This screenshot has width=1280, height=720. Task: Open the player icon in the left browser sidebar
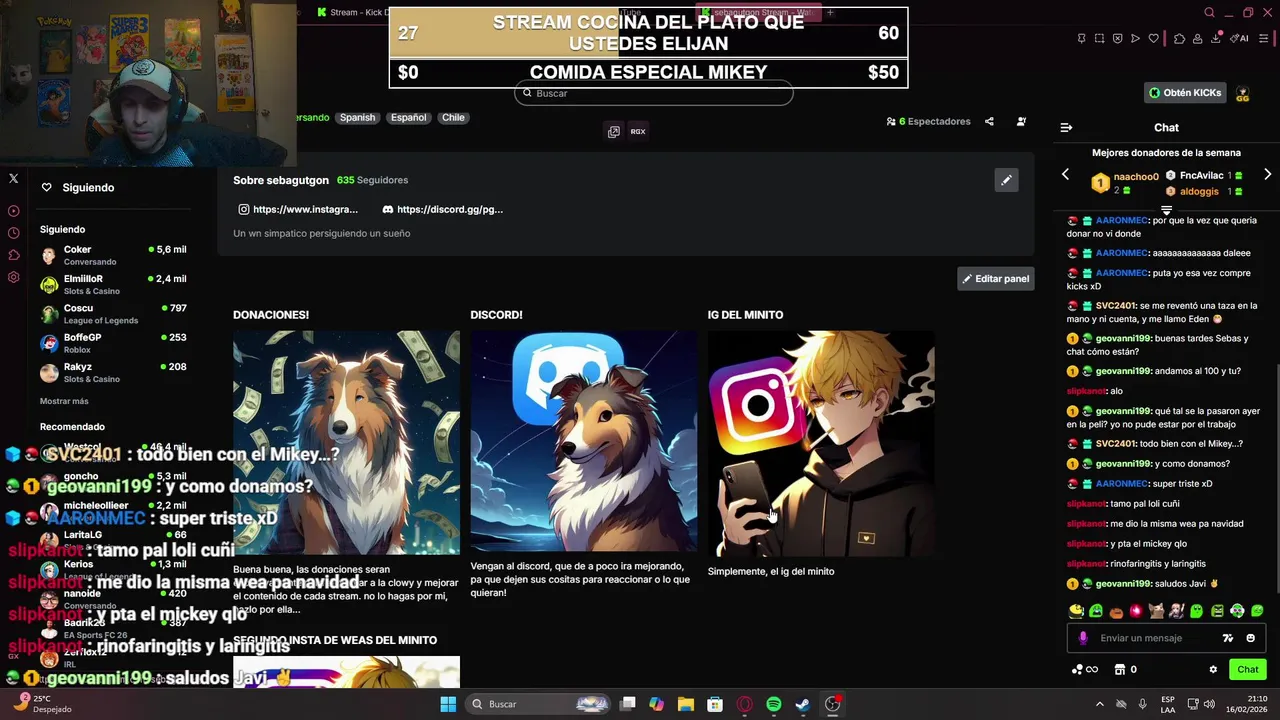(x=14, y=211)
